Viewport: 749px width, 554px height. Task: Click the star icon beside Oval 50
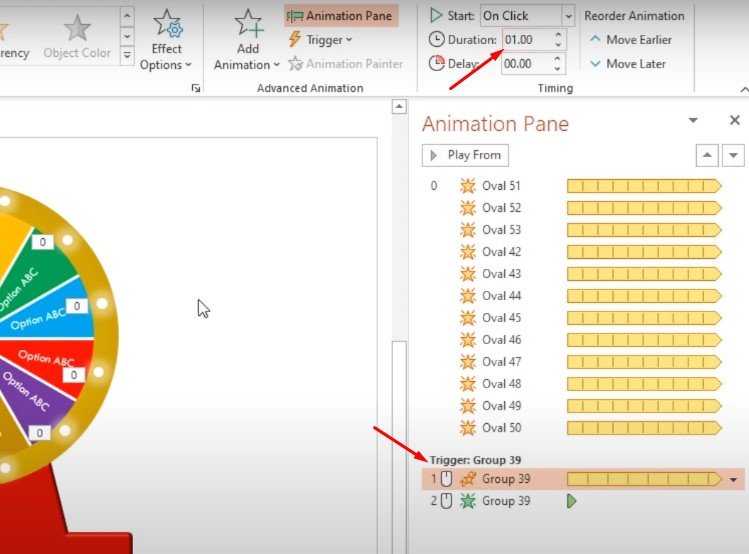tap(468, 427)
